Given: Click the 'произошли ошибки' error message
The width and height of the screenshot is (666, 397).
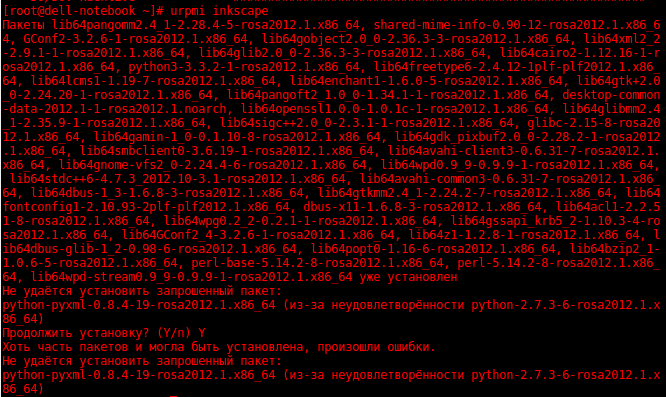Looking at the screenshot, I should 377,347.
